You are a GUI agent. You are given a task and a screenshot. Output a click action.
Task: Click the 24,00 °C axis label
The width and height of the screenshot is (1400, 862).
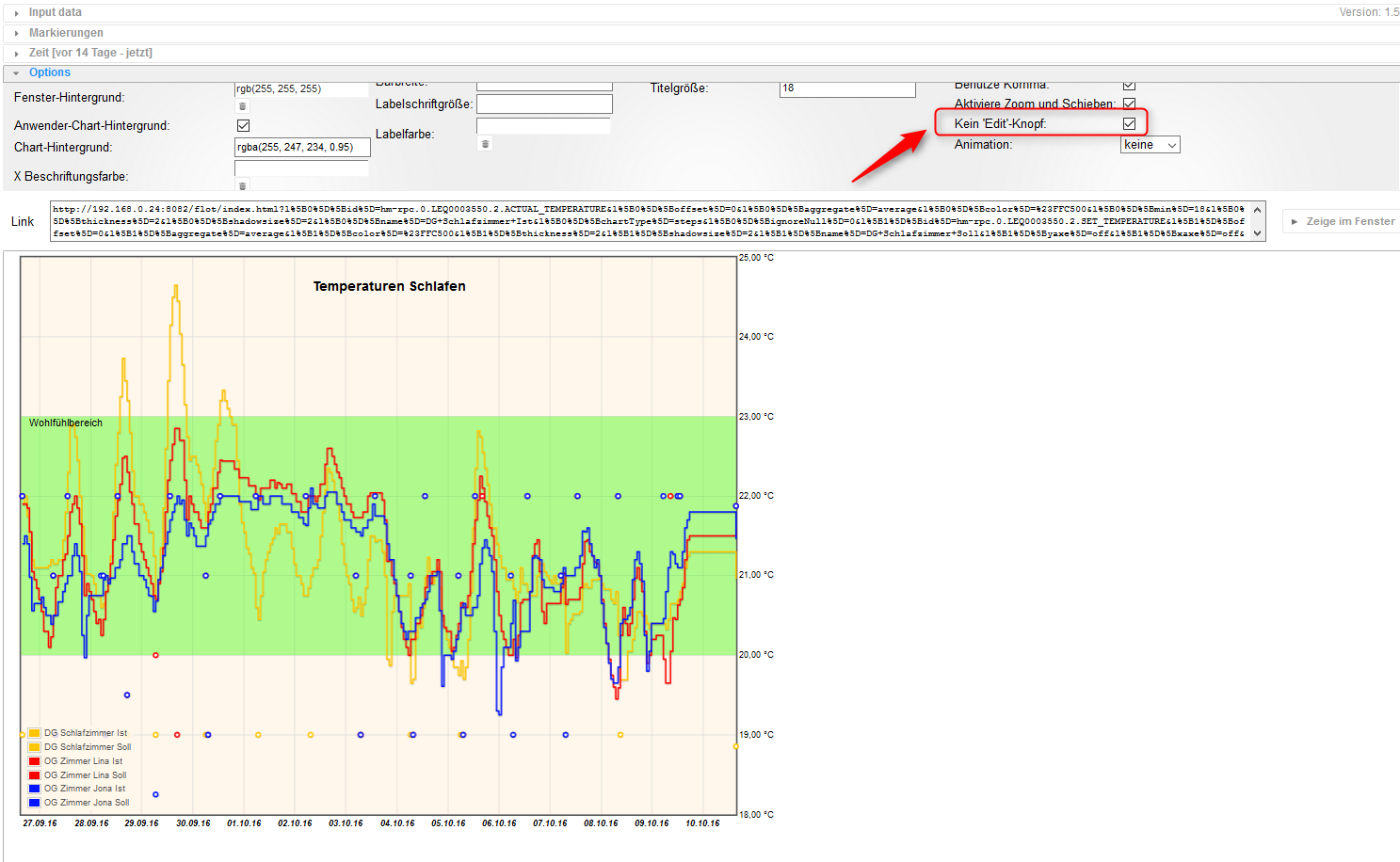(x=756, y=337)
